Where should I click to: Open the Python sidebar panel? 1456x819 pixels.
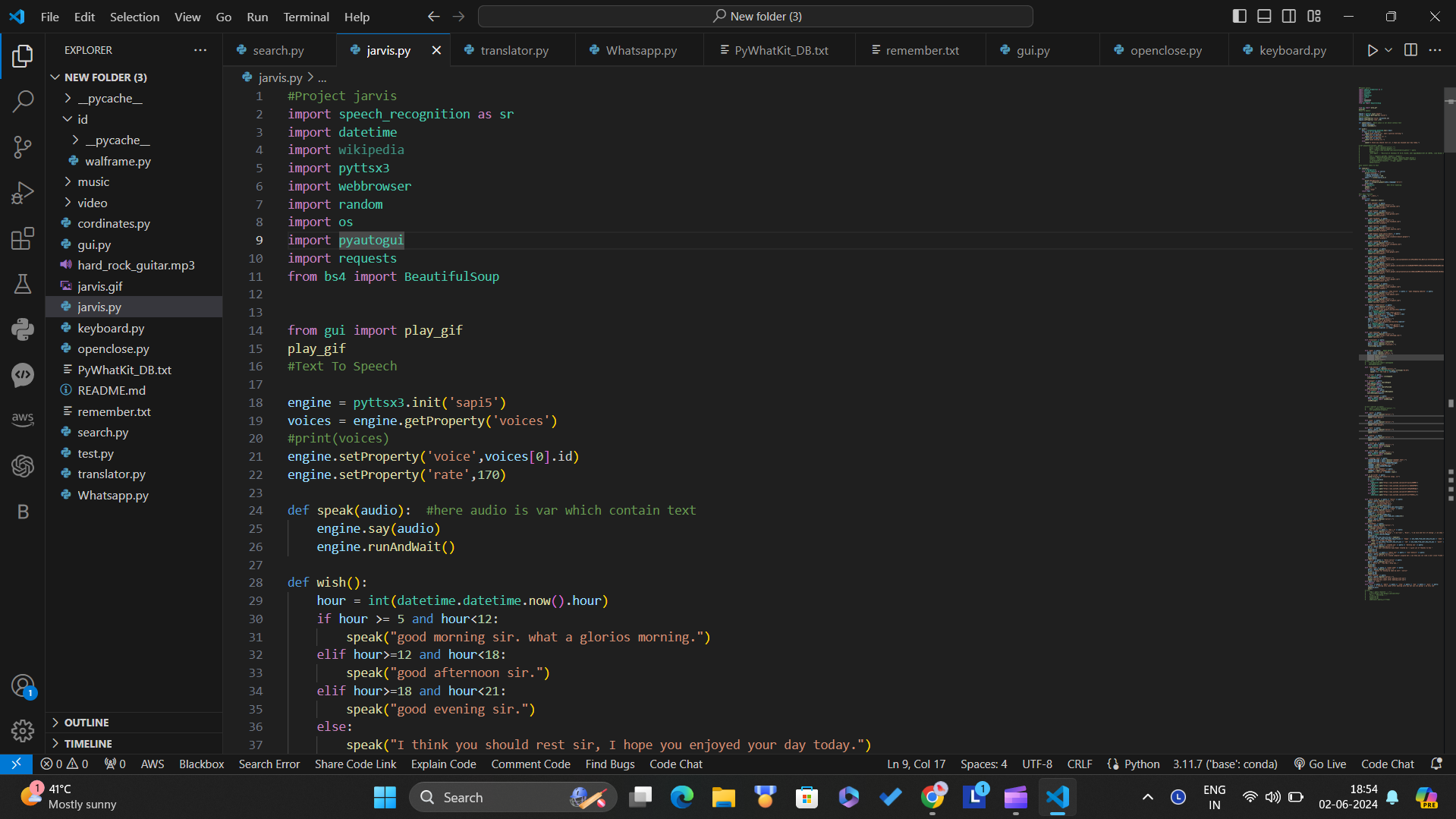23,329
